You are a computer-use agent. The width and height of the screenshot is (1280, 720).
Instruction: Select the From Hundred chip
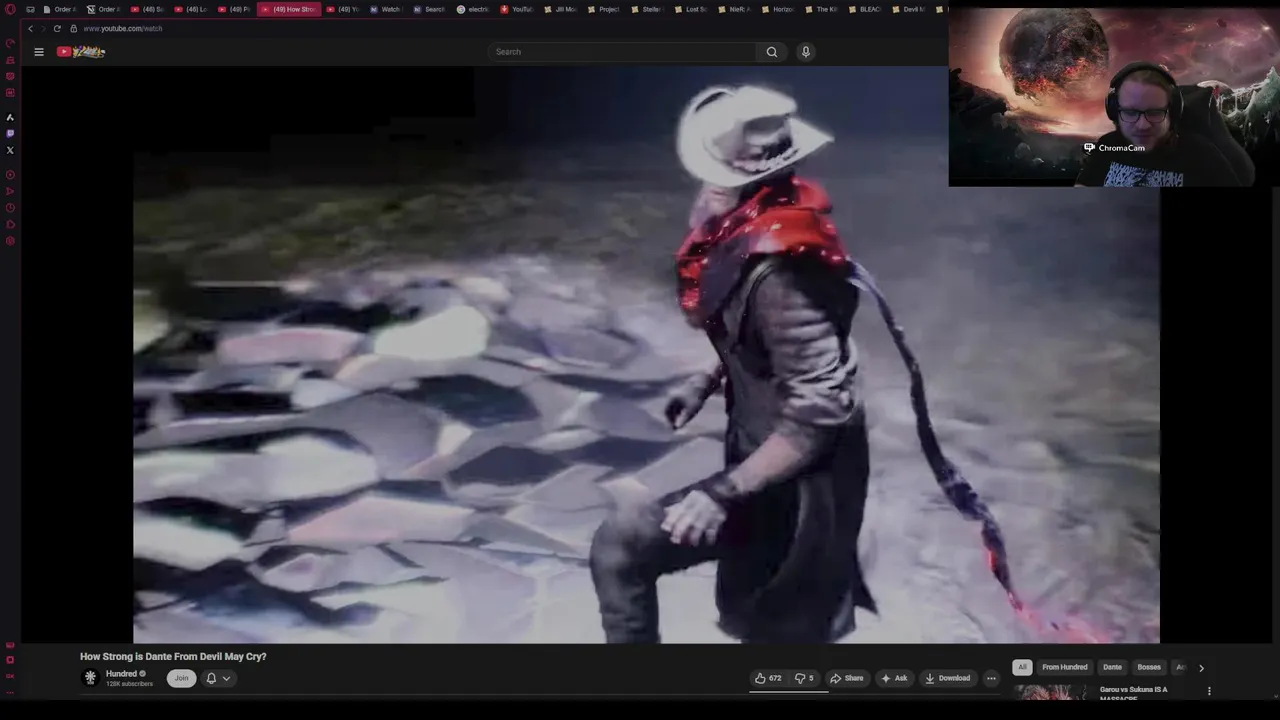[x=1065, y=667]
